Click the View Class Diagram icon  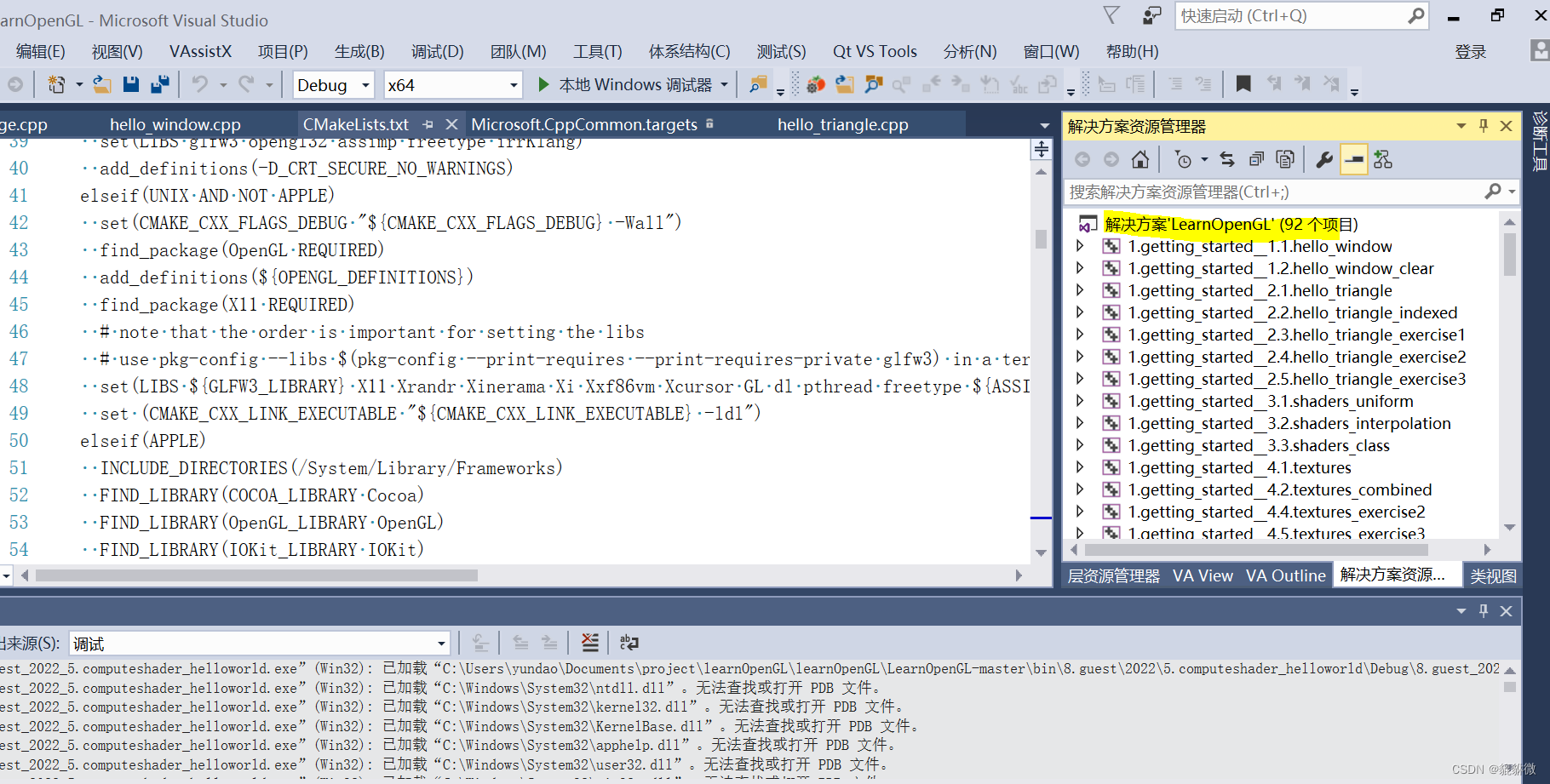[x=1383, y=159]
